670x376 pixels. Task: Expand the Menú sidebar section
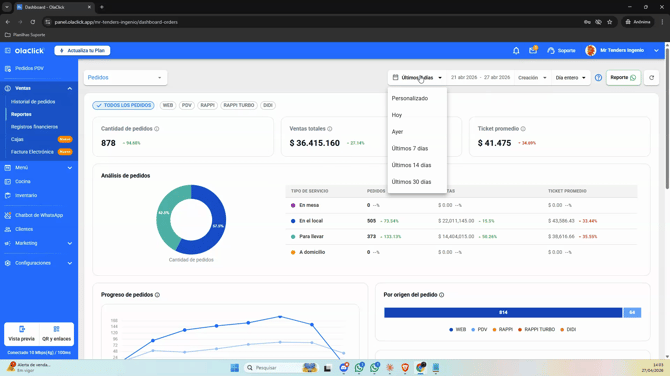point(70,168)
